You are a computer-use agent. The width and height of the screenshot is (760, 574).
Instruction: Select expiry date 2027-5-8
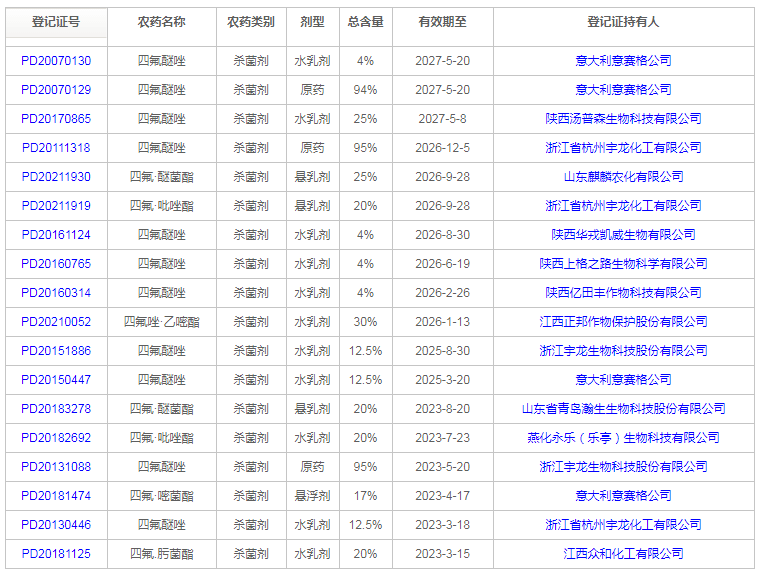click(x=443, y=119)
